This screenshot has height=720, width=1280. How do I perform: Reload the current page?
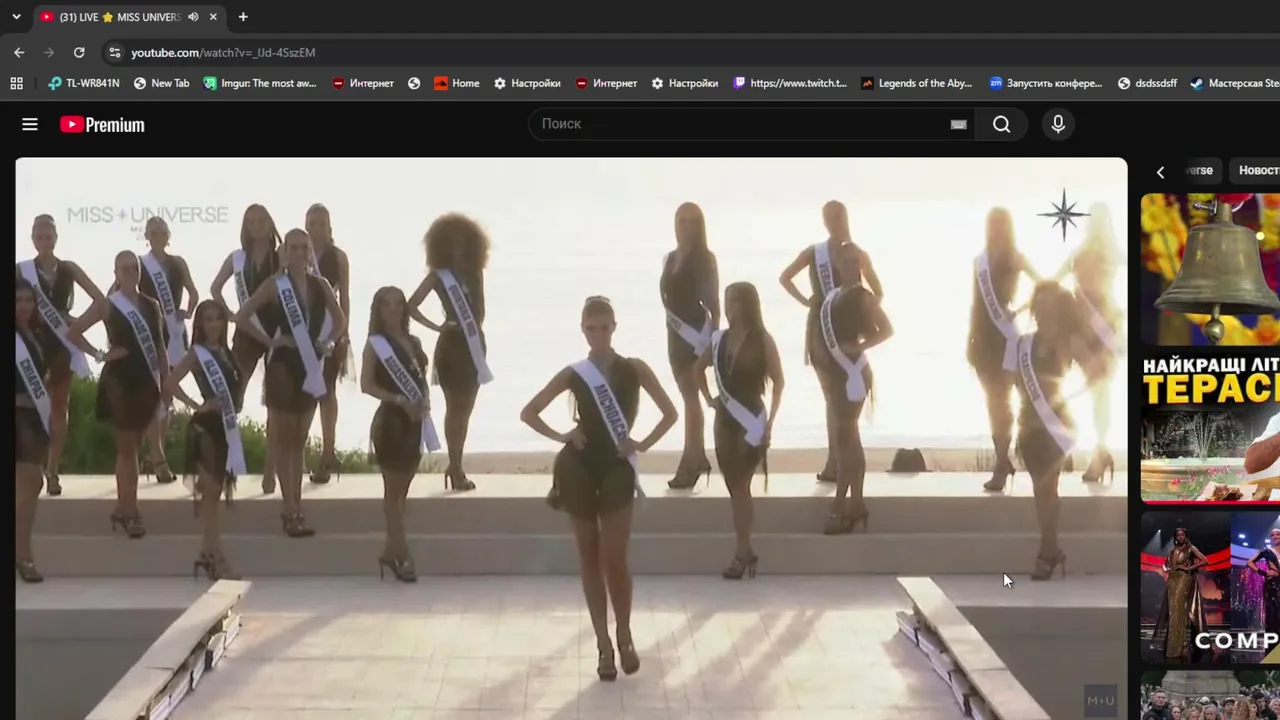79,52
